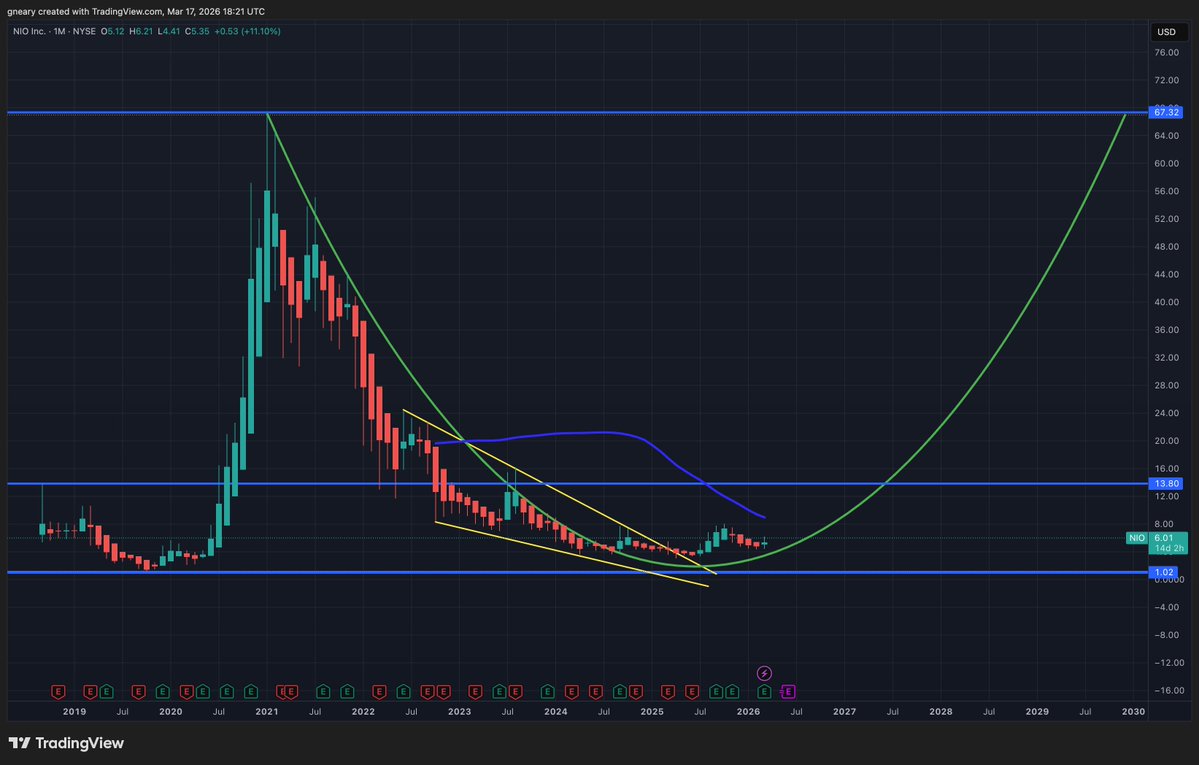
Task: Click the purple upcoming earnings marker
Action: pyautogui.click(x=788, y=692)
